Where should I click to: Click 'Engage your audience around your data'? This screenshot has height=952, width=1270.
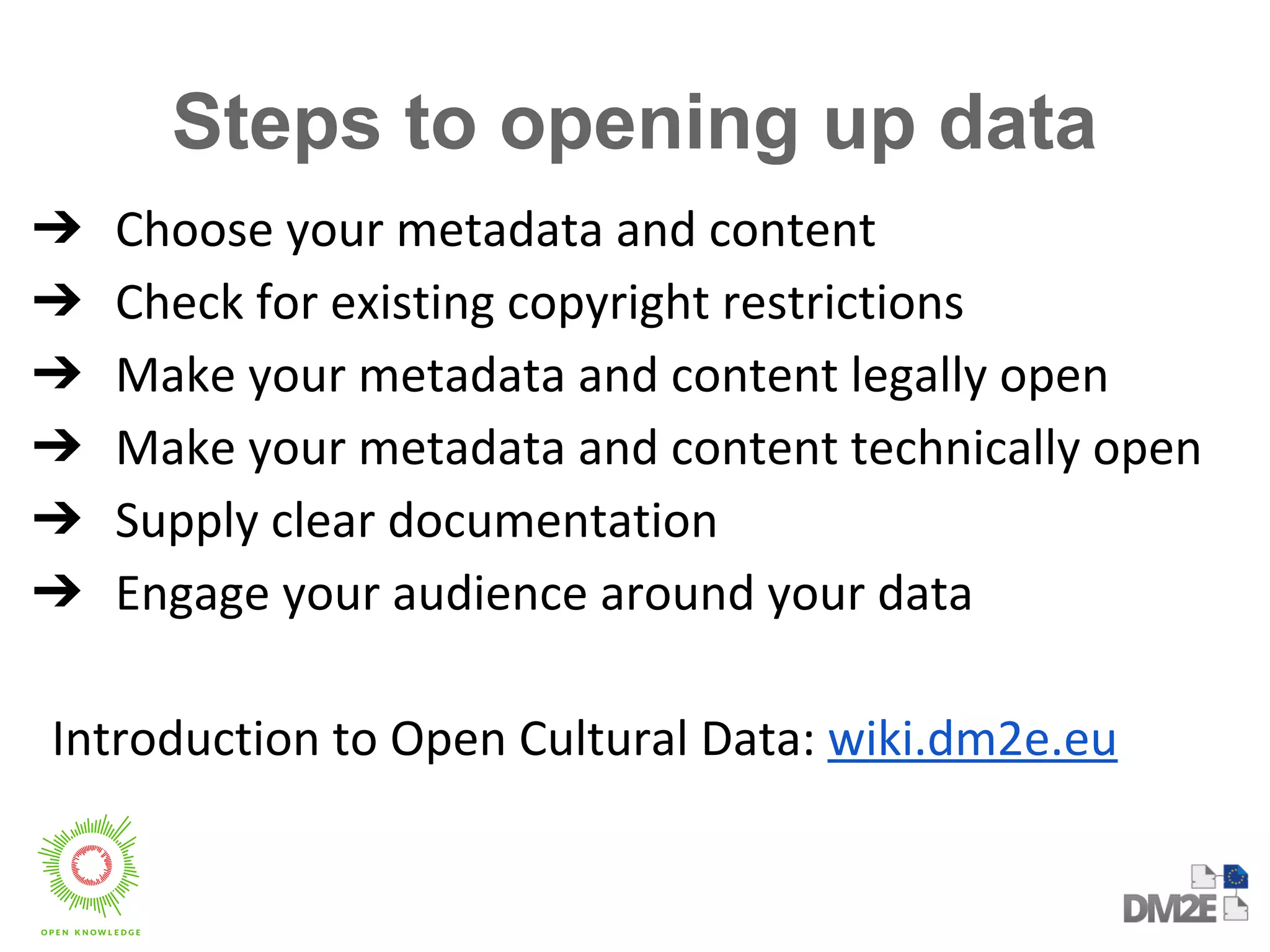543,594
